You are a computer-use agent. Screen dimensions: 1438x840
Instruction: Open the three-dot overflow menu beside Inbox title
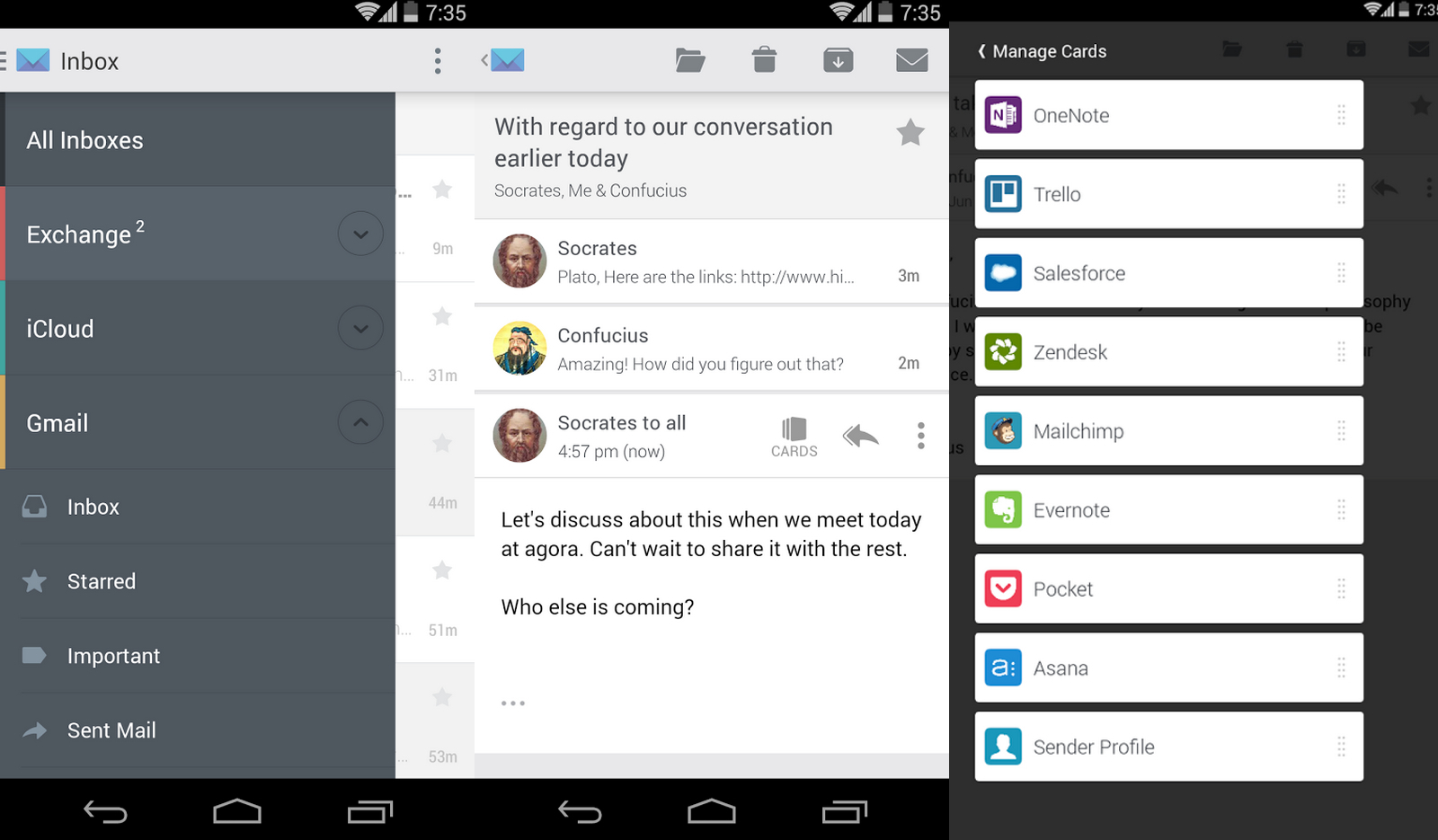(438, 61)
